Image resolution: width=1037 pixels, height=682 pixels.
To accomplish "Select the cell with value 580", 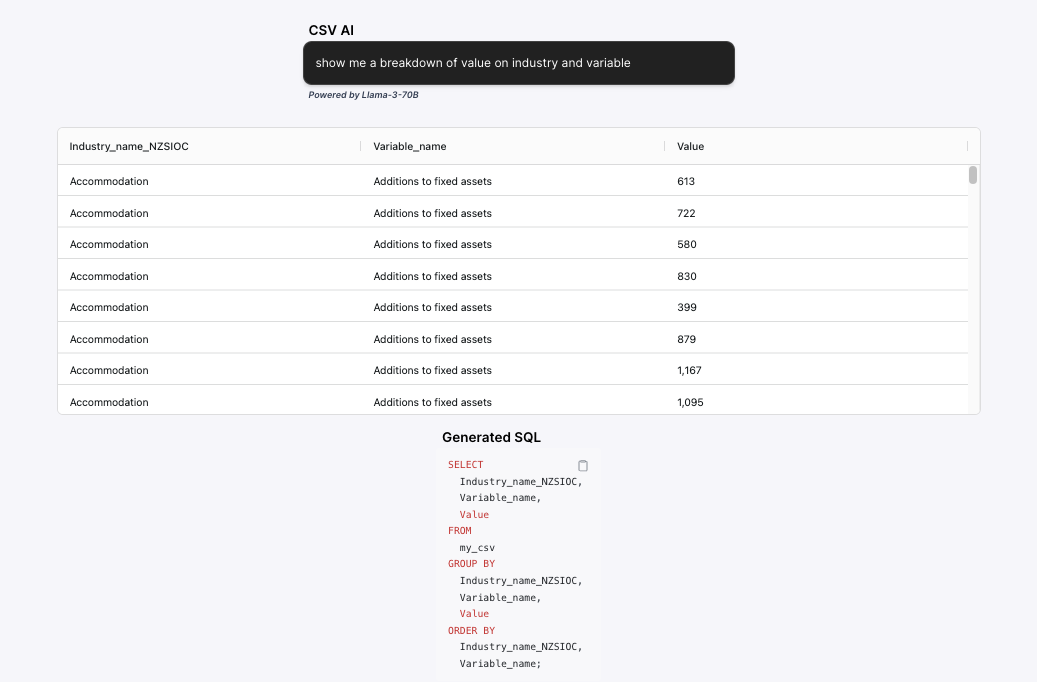I will 686,244.
